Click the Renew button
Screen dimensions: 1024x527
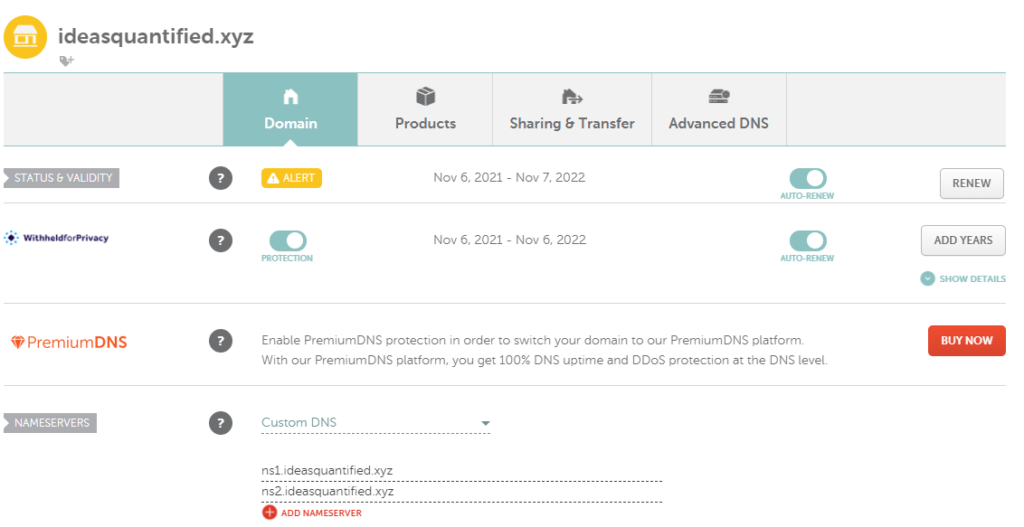972,184
